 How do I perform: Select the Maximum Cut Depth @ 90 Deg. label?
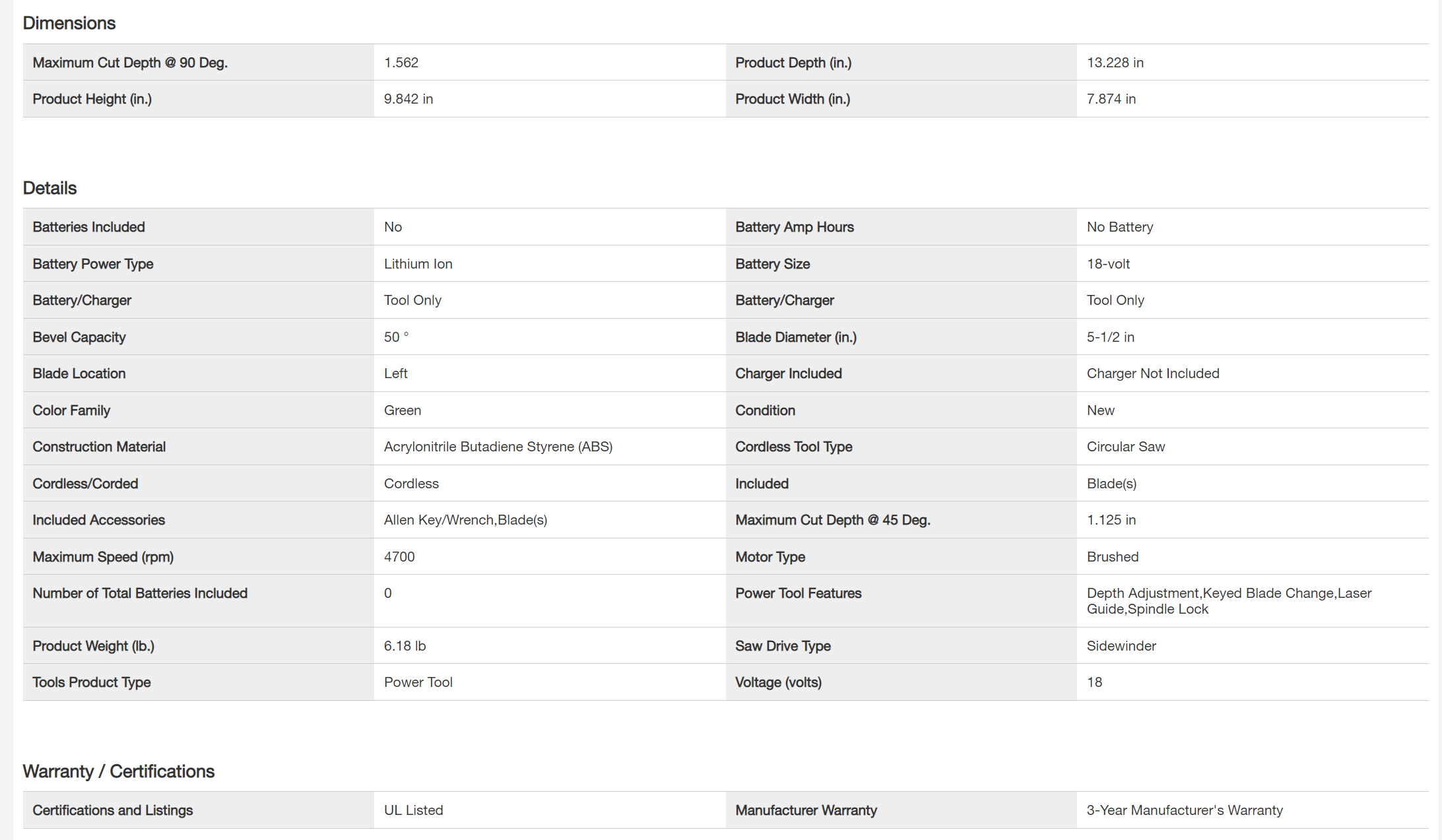pyautogui.click(x=130, y=63)
